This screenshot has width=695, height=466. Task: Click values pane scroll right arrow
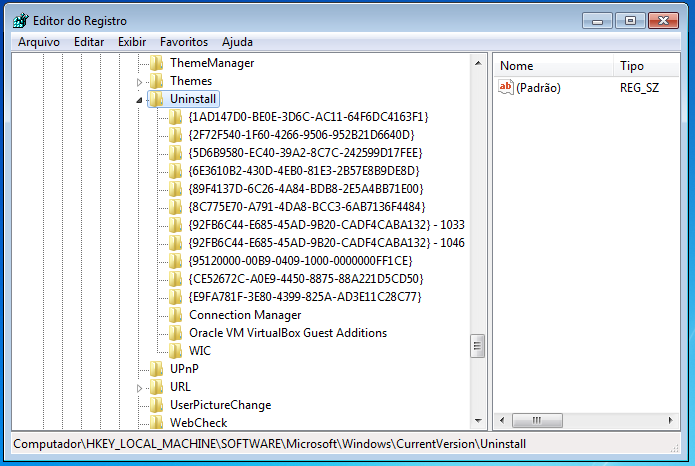(670, 420)
